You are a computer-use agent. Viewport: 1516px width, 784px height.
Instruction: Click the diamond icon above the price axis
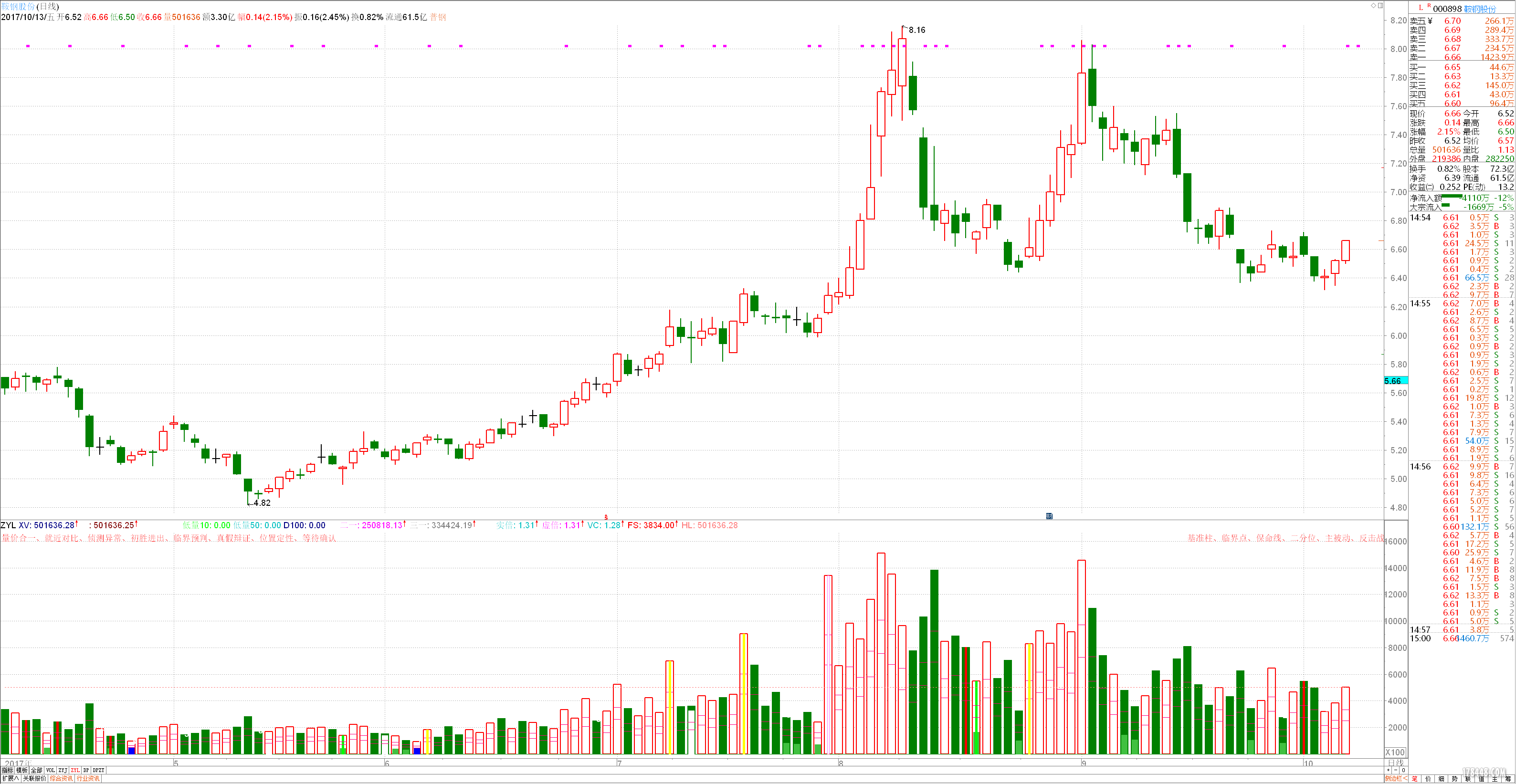coord(1374,5)
